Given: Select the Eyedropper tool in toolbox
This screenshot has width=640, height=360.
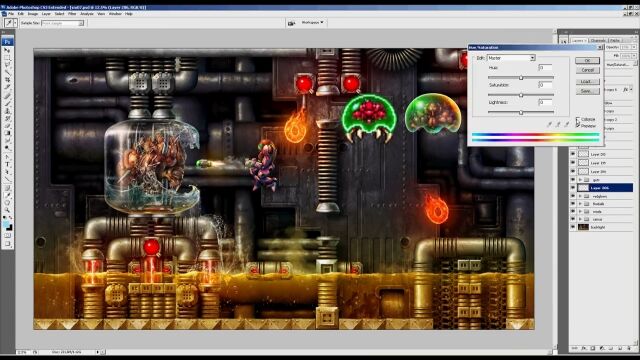Looking at the screenshot, I should click(7, 195).
